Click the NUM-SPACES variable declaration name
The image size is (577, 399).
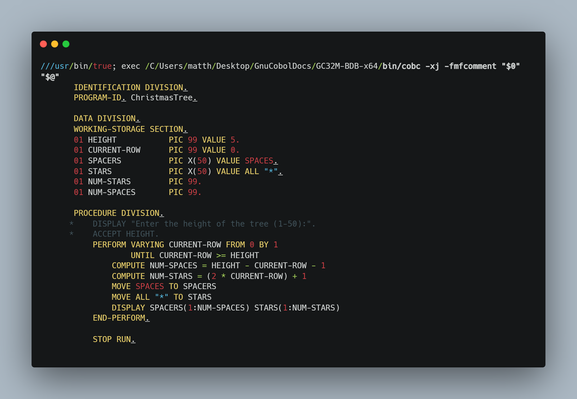[x=111, y=192]
